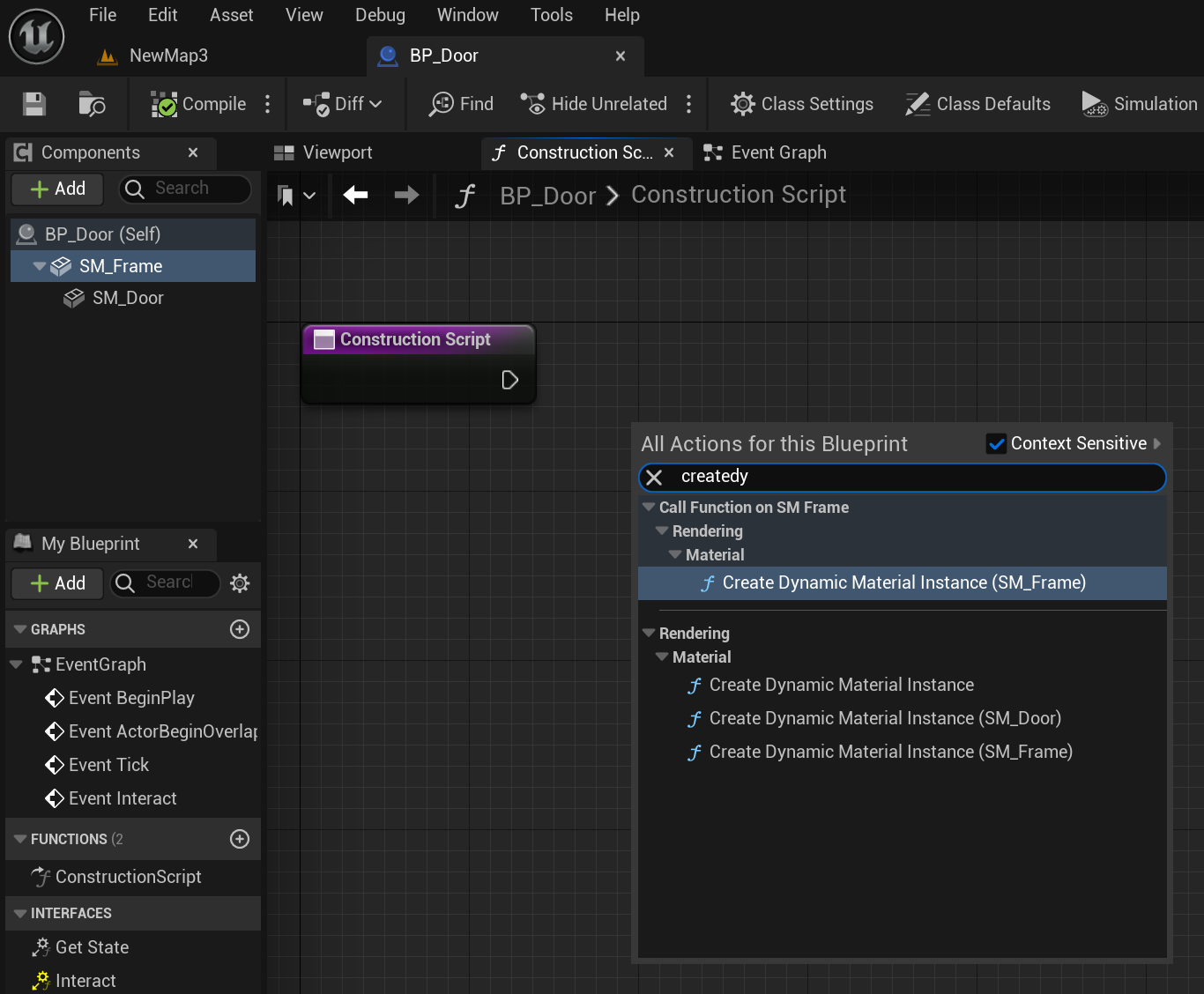The height and width of the screenshot is (994, 1204).
Task: Expand the Context Sensitive options arrow
Action: (1157, 443)
